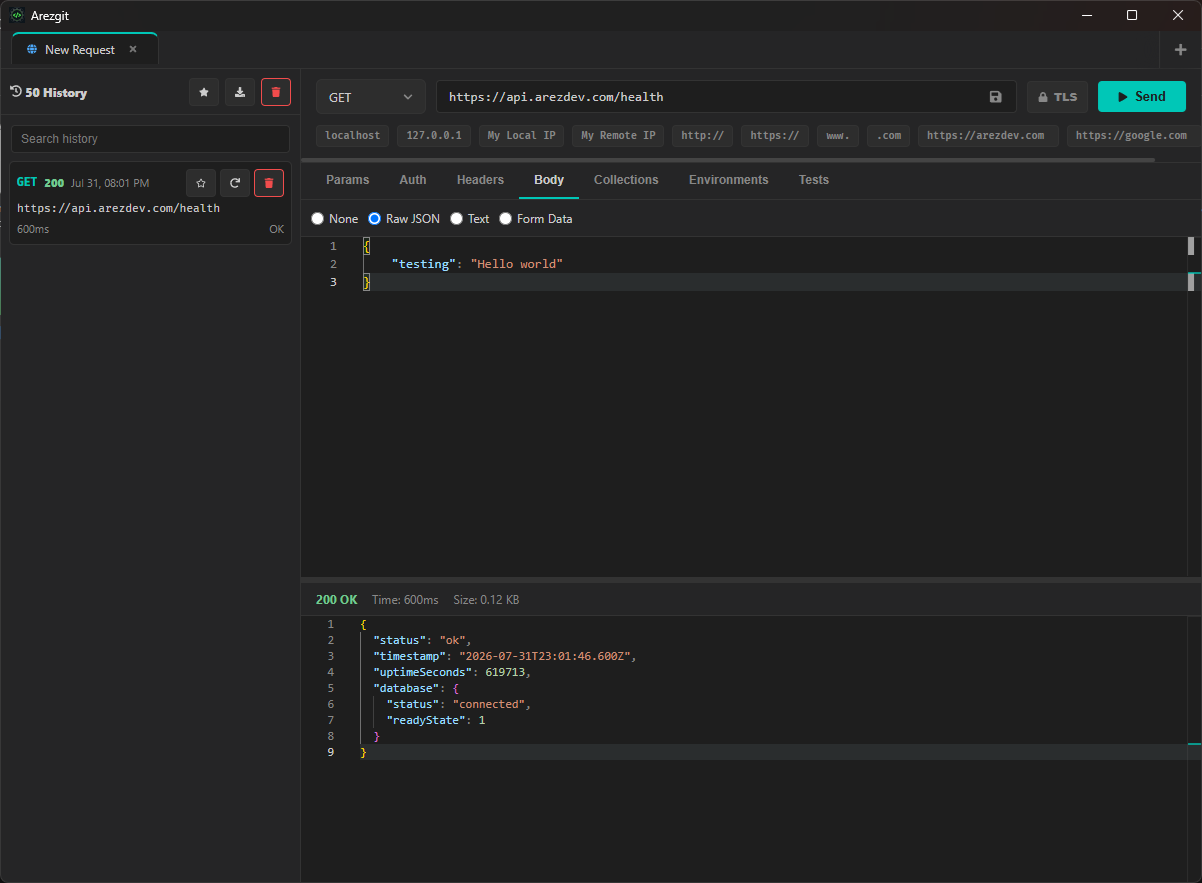1202x883 pixels.
Task: Save the request using the floppy disk icon
Action: coord(995,97)
